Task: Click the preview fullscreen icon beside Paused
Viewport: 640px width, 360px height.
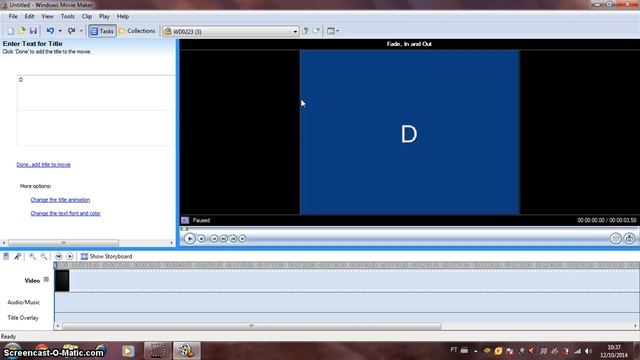Action: (185, 220)
